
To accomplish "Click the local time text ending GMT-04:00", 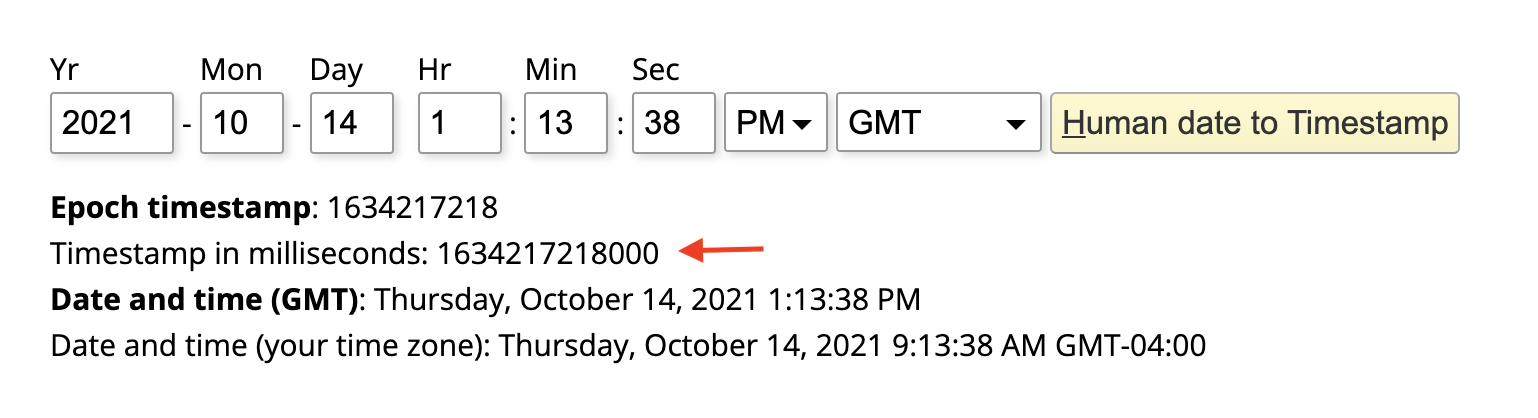I will click(x=852, y=346).
